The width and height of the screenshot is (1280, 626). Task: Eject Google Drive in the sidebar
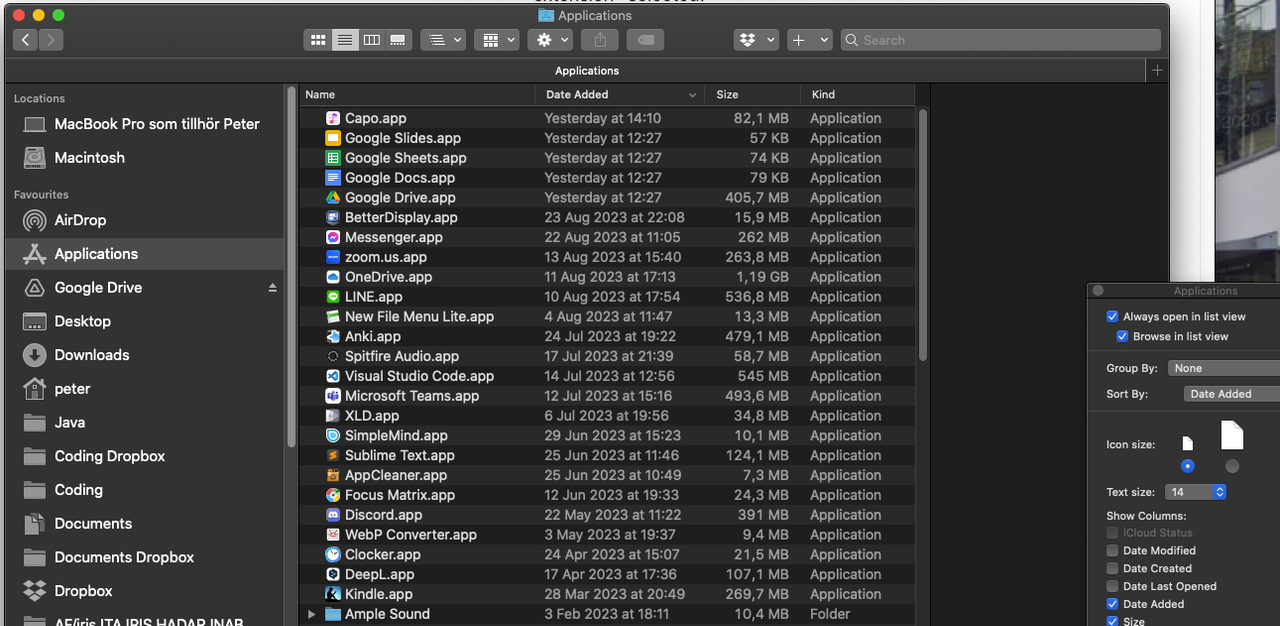point(272,288)
